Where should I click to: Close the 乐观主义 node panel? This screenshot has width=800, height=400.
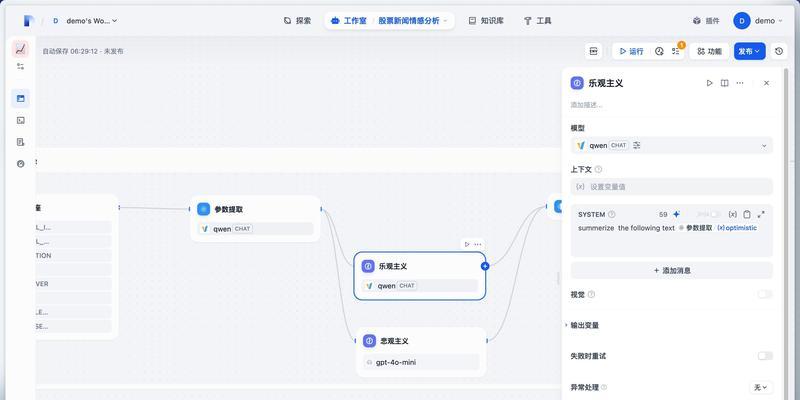coord(766,83)
